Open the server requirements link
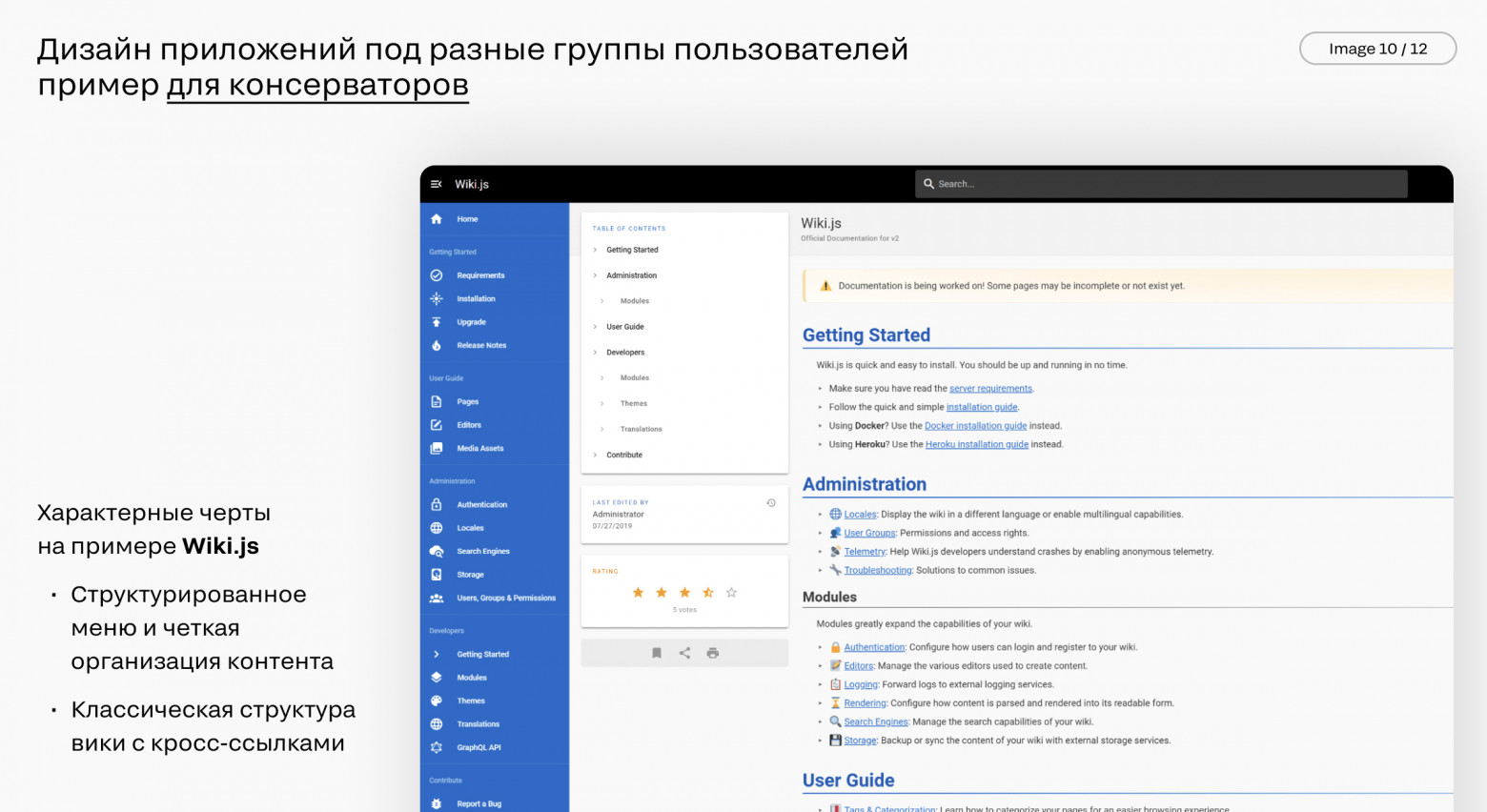Screen dimensions: 1487x812 click(991, 388)
